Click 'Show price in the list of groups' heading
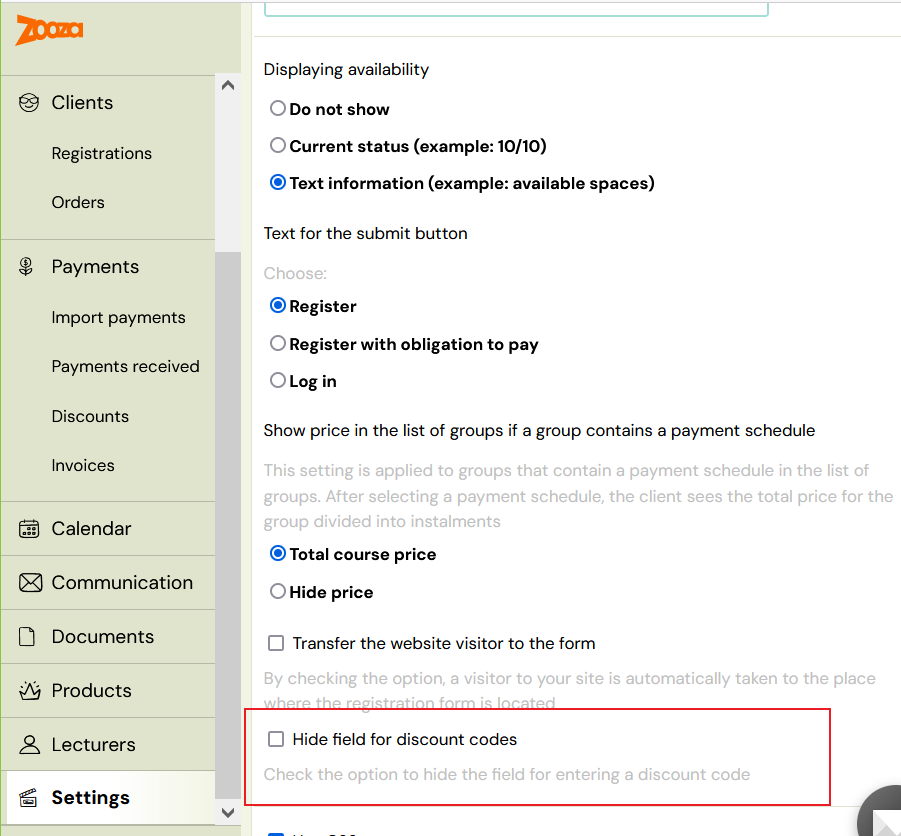The width and height of the screenshot is (901, 836). (x=539, y=431)
